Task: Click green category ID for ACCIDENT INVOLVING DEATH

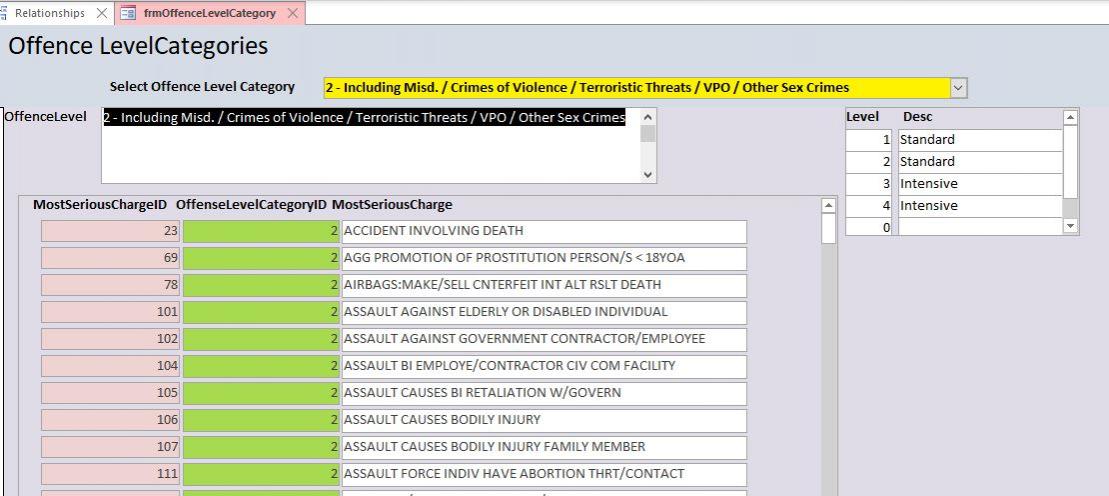Action: click(261, 231)
